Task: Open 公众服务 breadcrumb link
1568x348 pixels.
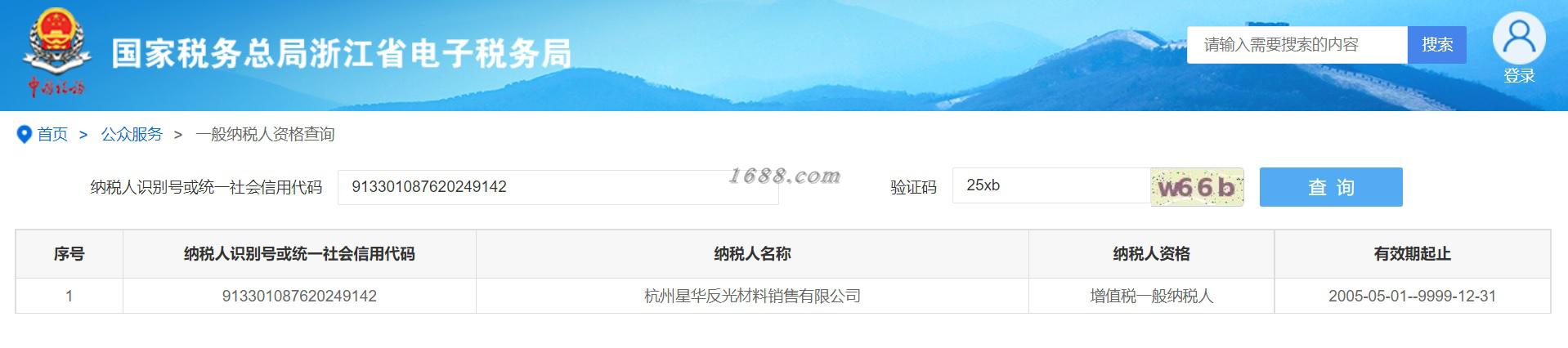Action: (x=132, y=134)
